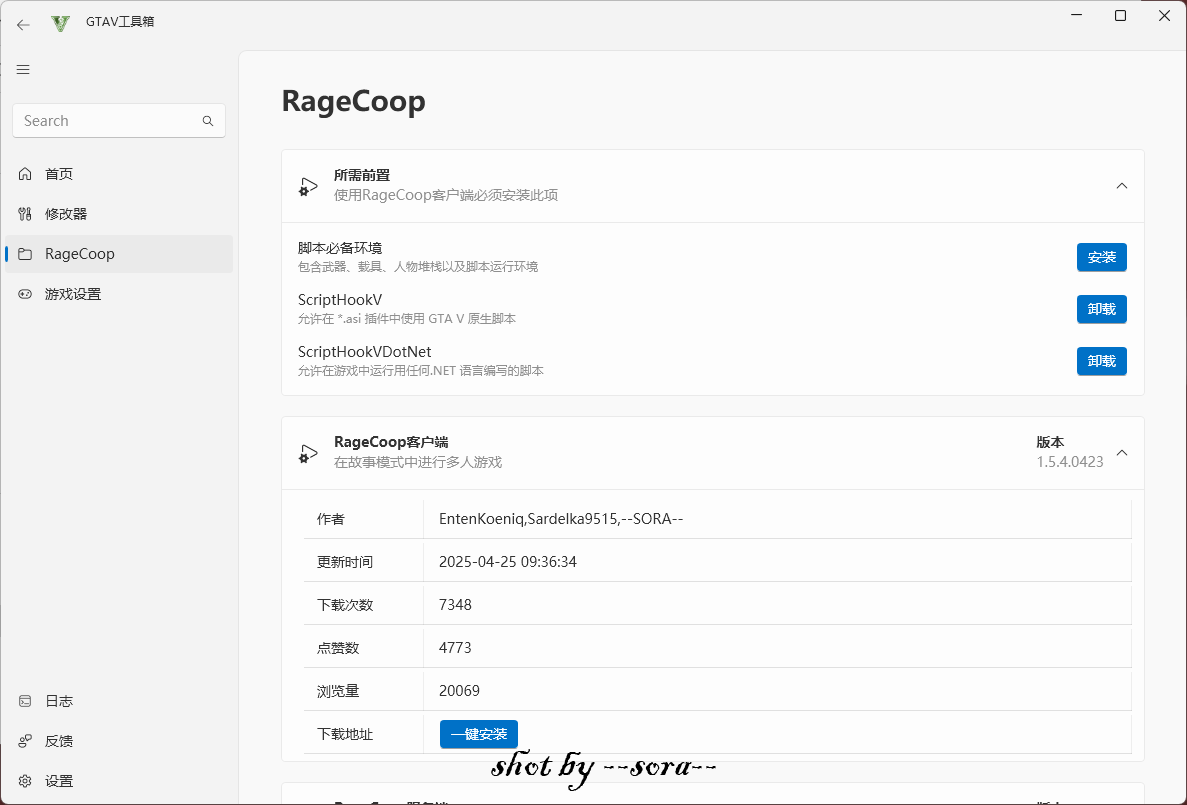Screen dimensions: 1187x805
Task: Open the 日志 page
Action: pyautogui.click(x=119, y=701)
